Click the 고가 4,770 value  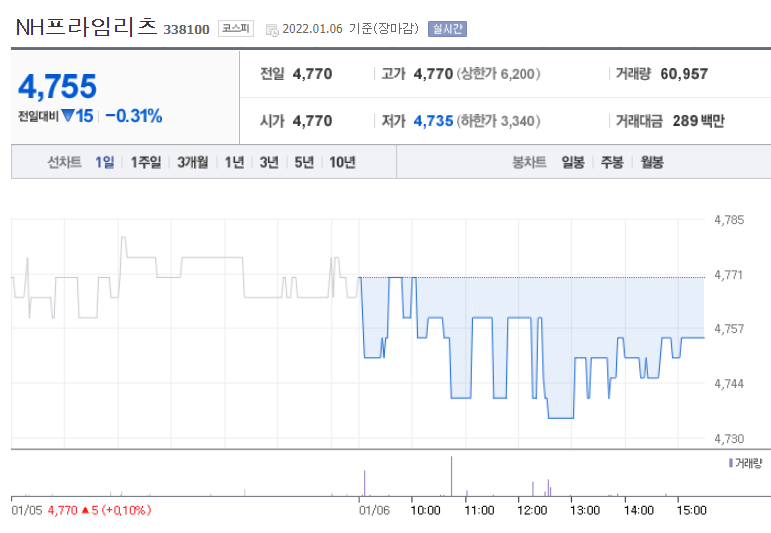[x=433, y=74]
